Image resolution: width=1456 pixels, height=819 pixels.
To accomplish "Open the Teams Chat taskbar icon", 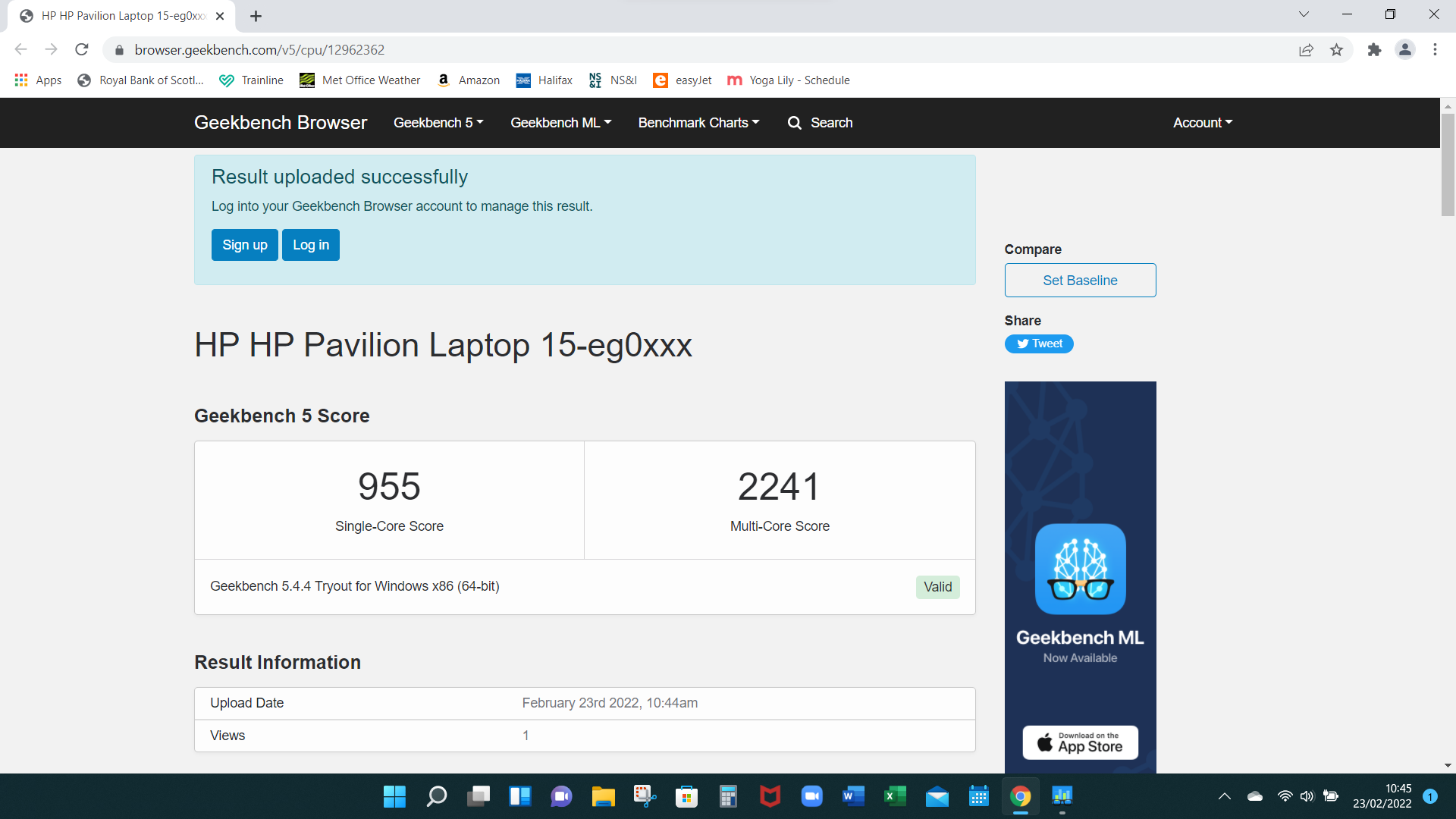I will point(561,796).
